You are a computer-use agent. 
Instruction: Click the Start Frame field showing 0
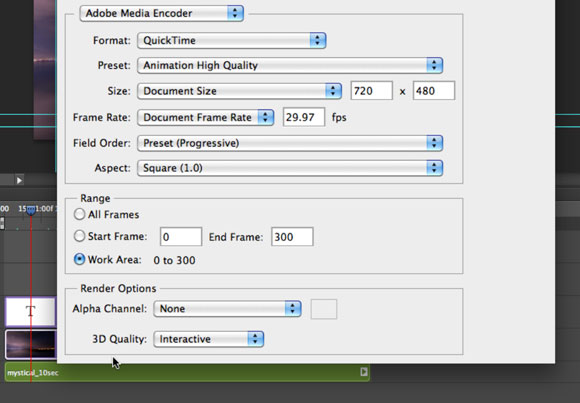181,237
